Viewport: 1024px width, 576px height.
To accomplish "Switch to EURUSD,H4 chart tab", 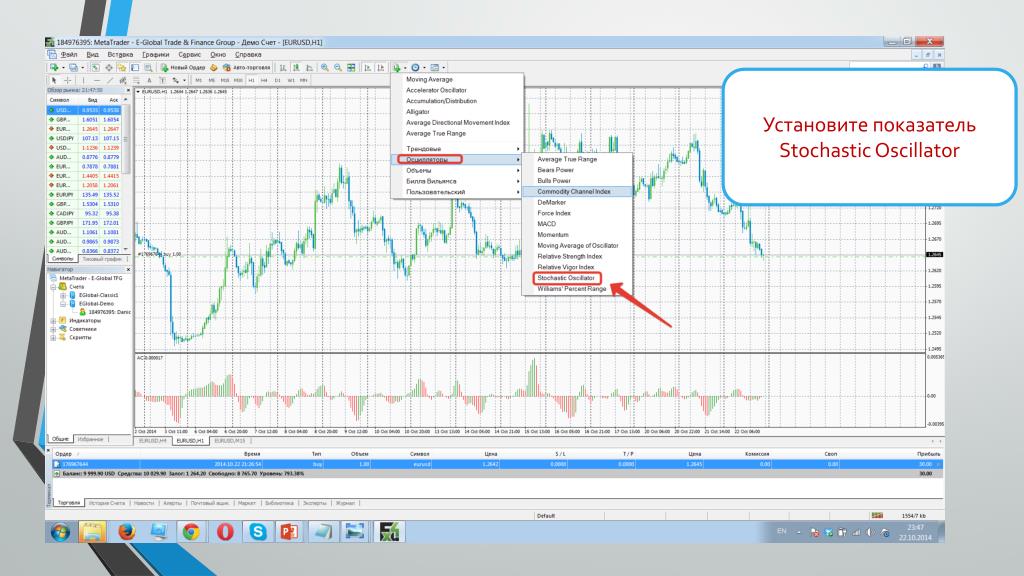I will point(153,441).
